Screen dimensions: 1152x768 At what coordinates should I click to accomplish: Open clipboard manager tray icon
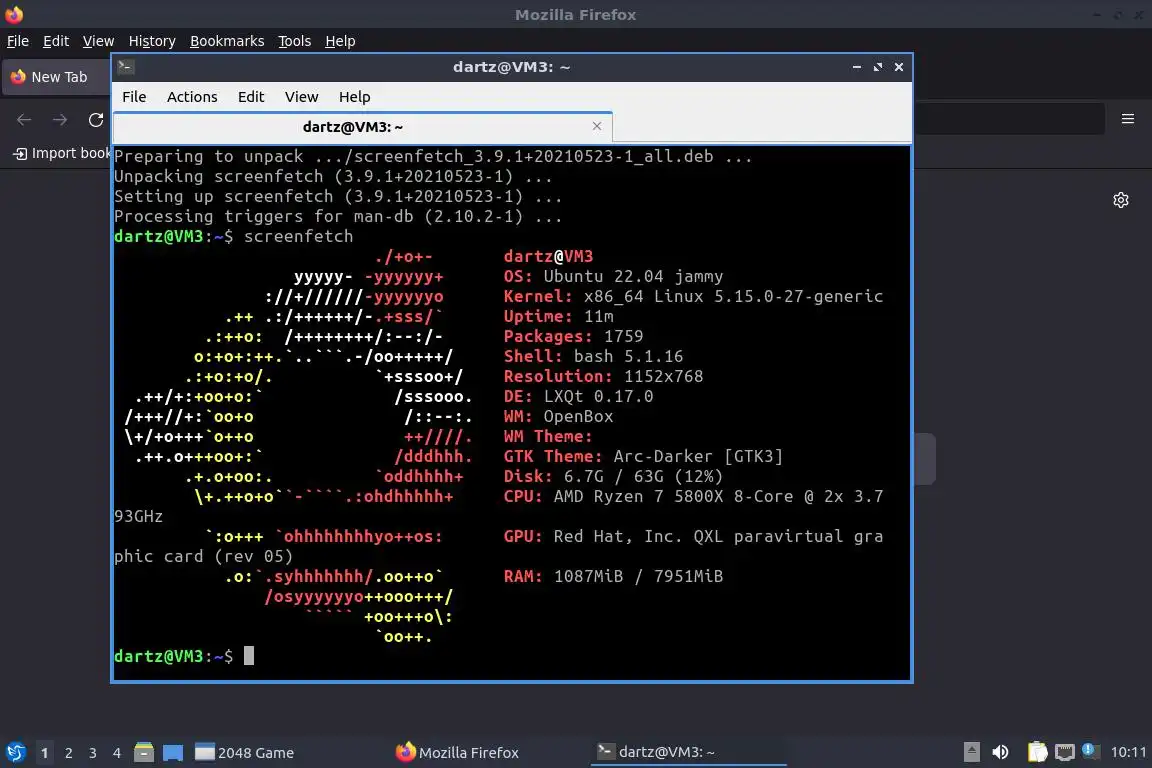1037,752
